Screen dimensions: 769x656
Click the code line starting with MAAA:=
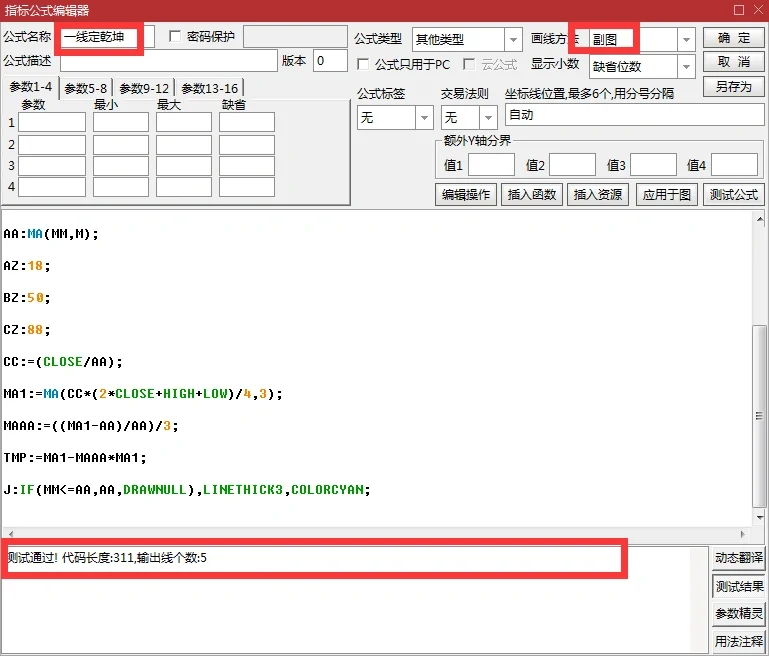[91, 426]
